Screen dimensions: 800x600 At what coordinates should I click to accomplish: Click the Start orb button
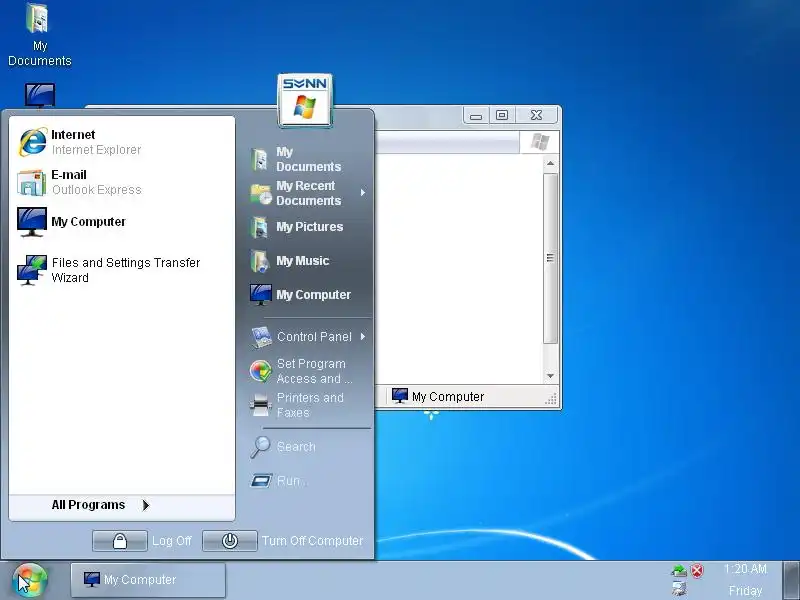[x=30, y=580]
